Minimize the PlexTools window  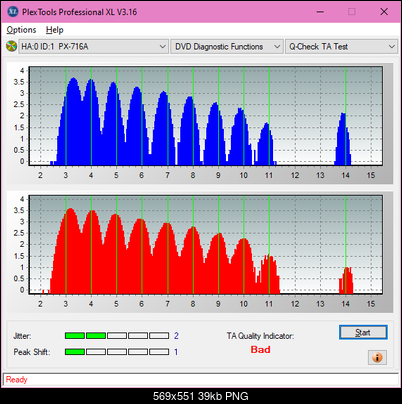(320, 12)
